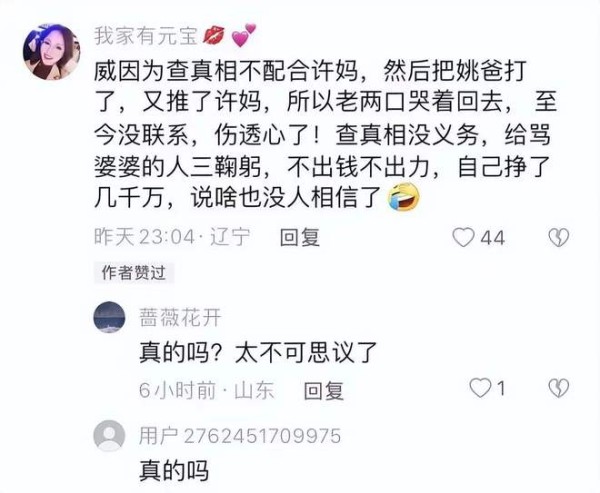Reply to 我家有元宝's comment

pos(300,237)
